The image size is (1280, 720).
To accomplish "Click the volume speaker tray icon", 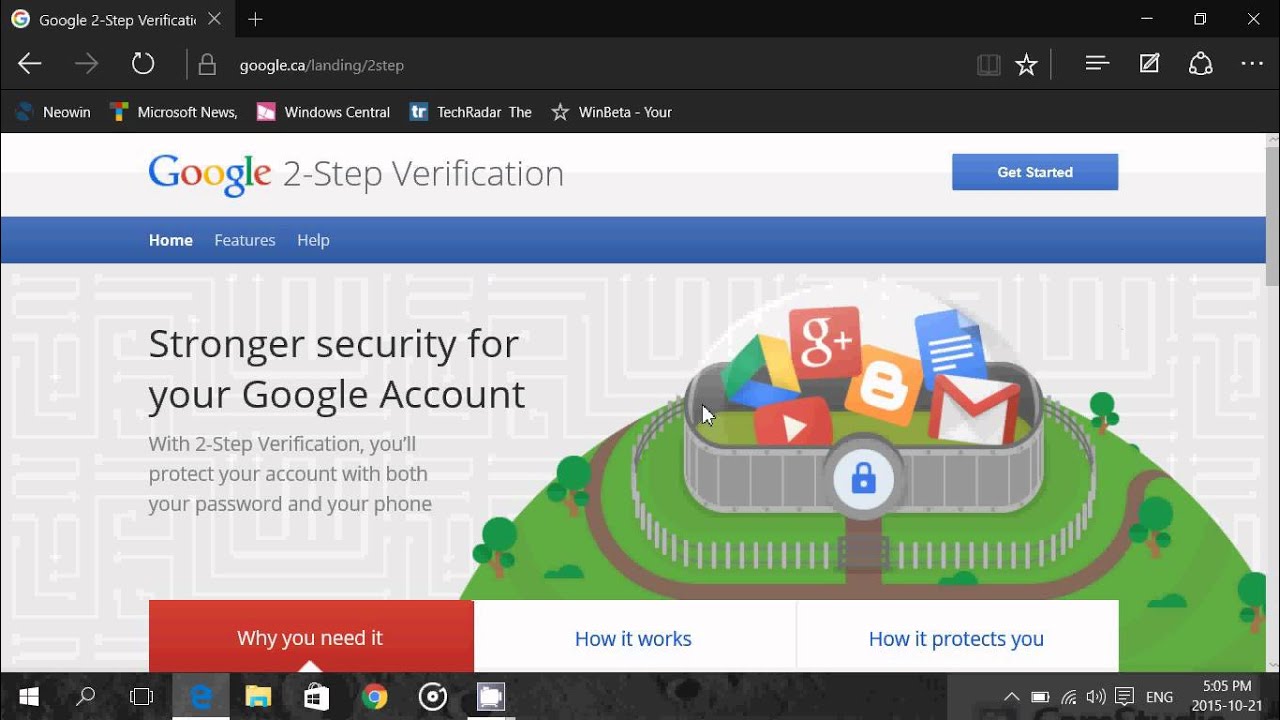I will [1096, 697].
